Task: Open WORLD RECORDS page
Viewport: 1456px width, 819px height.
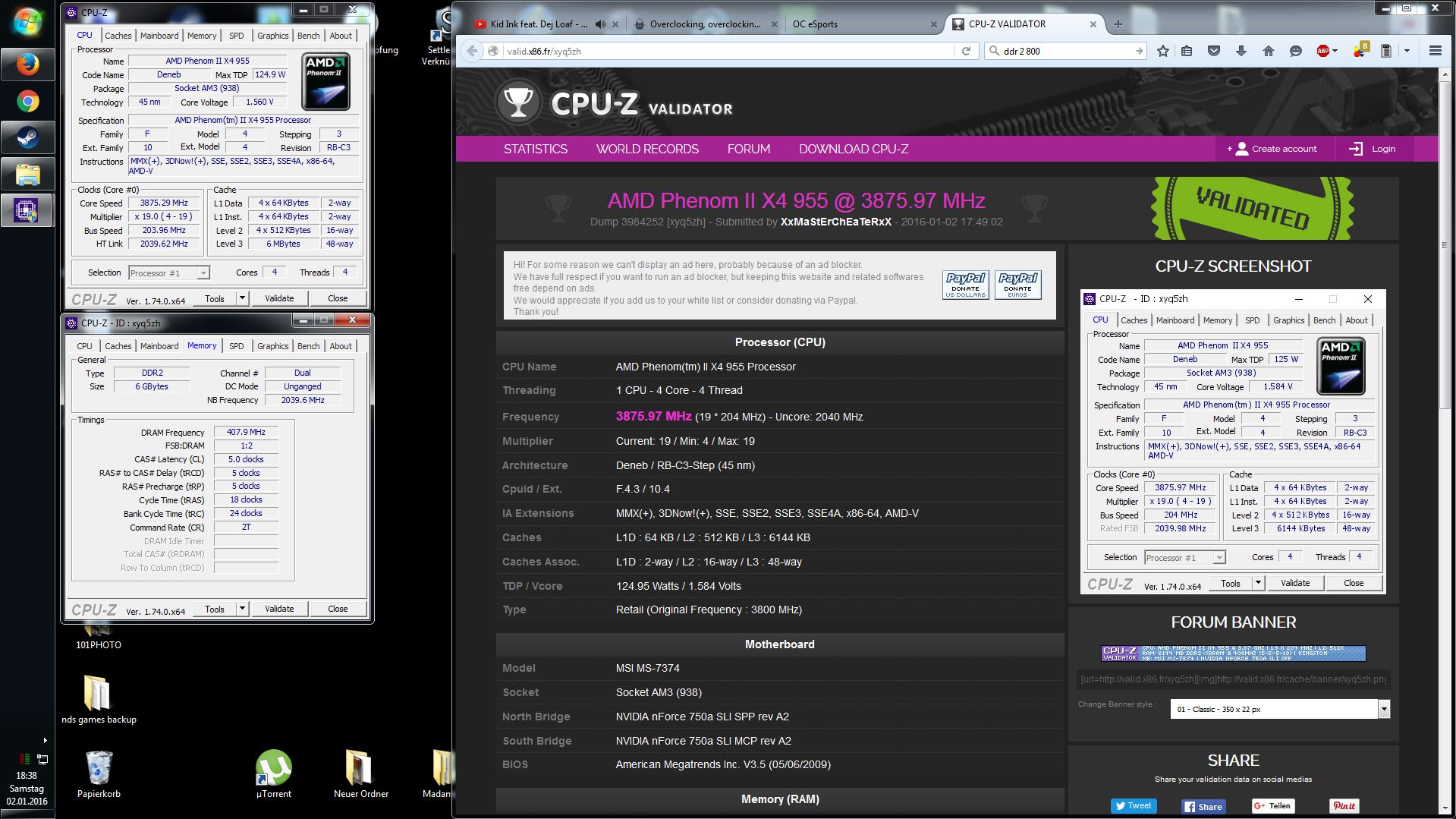Action: pyautogui.click(x=647, y=149)
